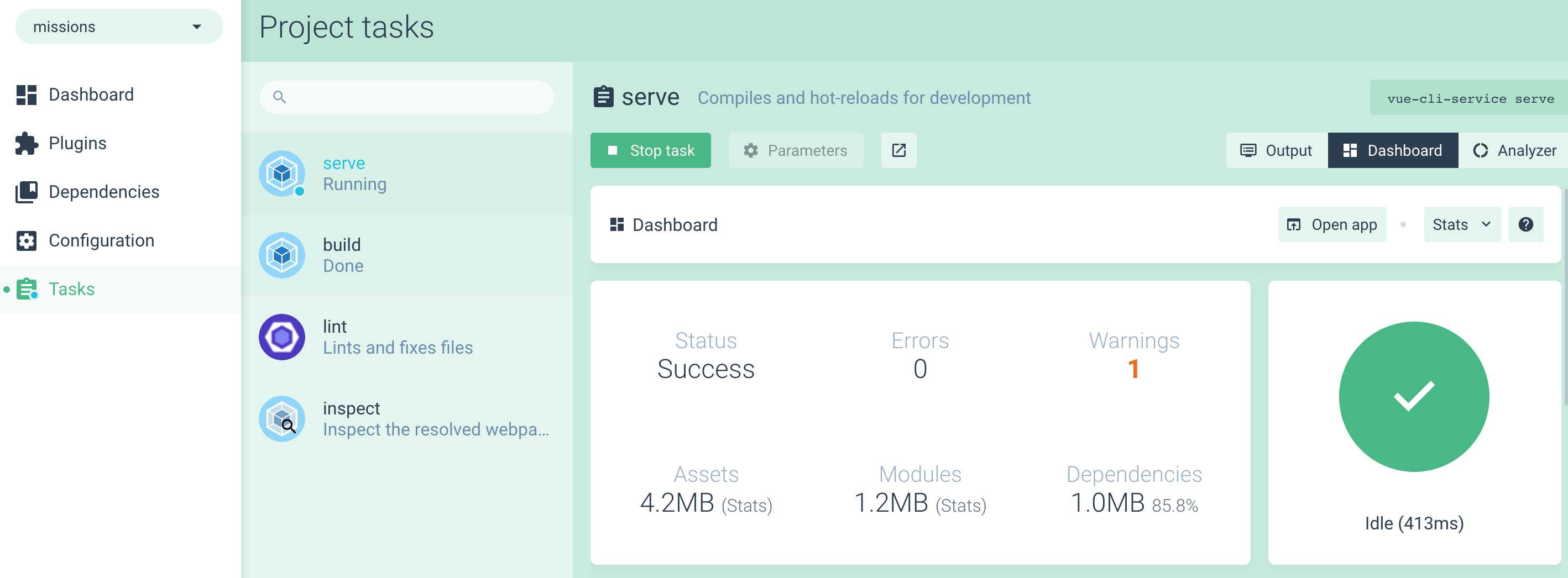Click the Status Success value

pyautogui.click(x=705, y=369)
